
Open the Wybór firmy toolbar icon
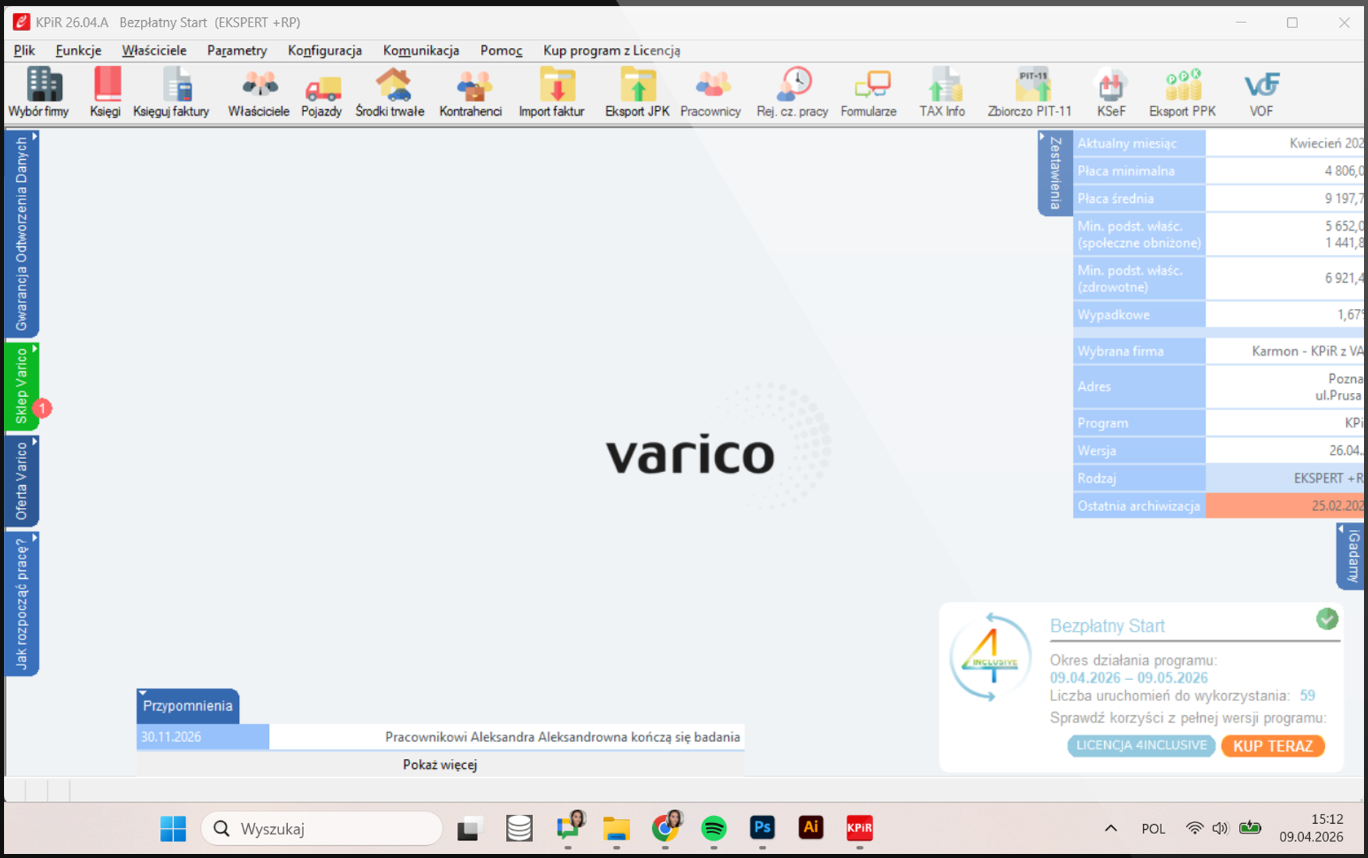39,93
